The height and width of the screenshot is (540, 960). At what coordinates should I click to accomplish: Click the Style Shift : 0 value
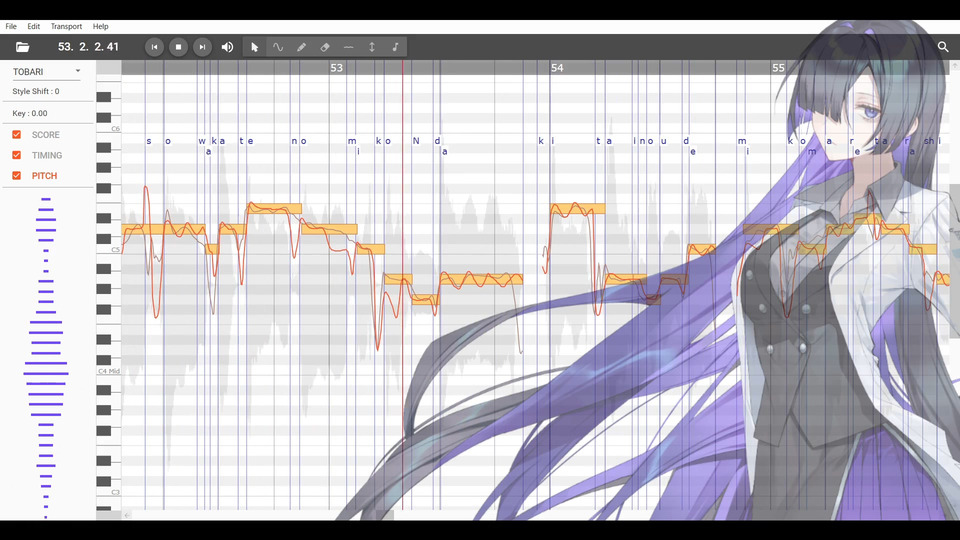coord(36,91)
